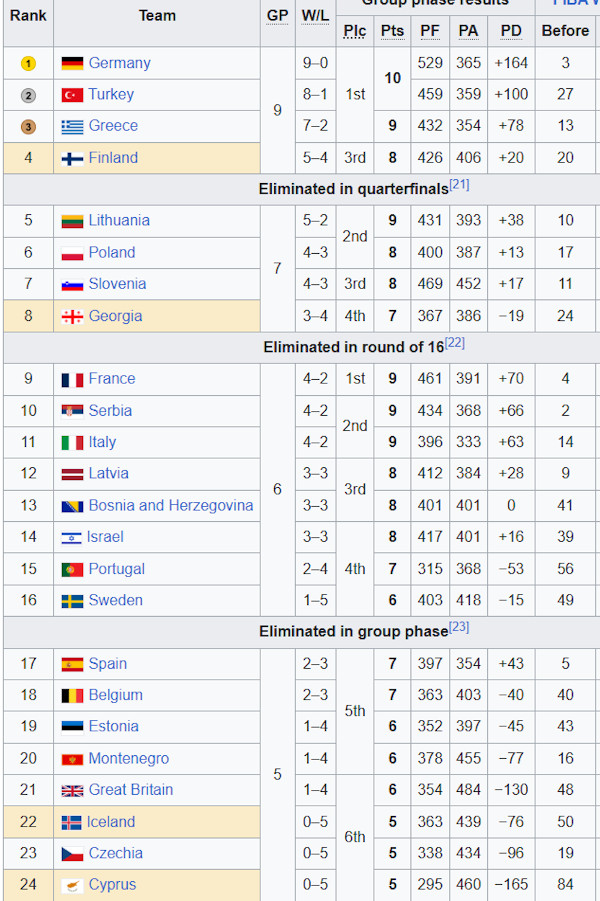Screen dimensions: 600x901
Task: Click the Bosnia and Herzegovina flag icon
Action: pyautogui.click(x=72, y=506)
